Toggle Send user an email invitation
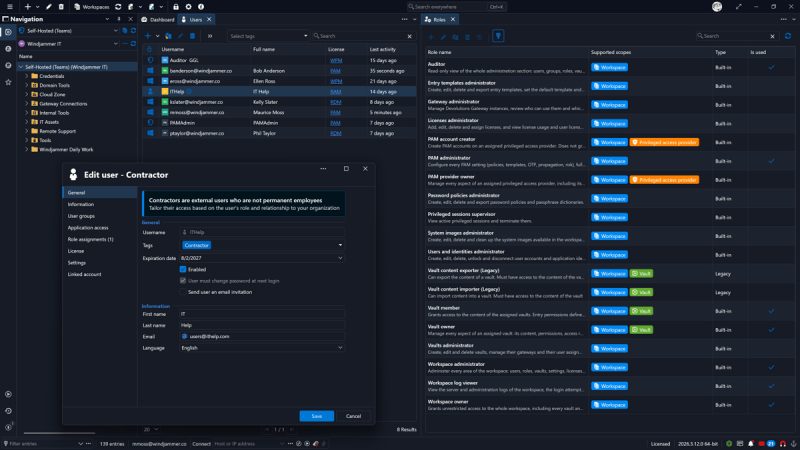The height and width of the screenshot is (450, 800). pyautogui.click(x=183, y=292)
